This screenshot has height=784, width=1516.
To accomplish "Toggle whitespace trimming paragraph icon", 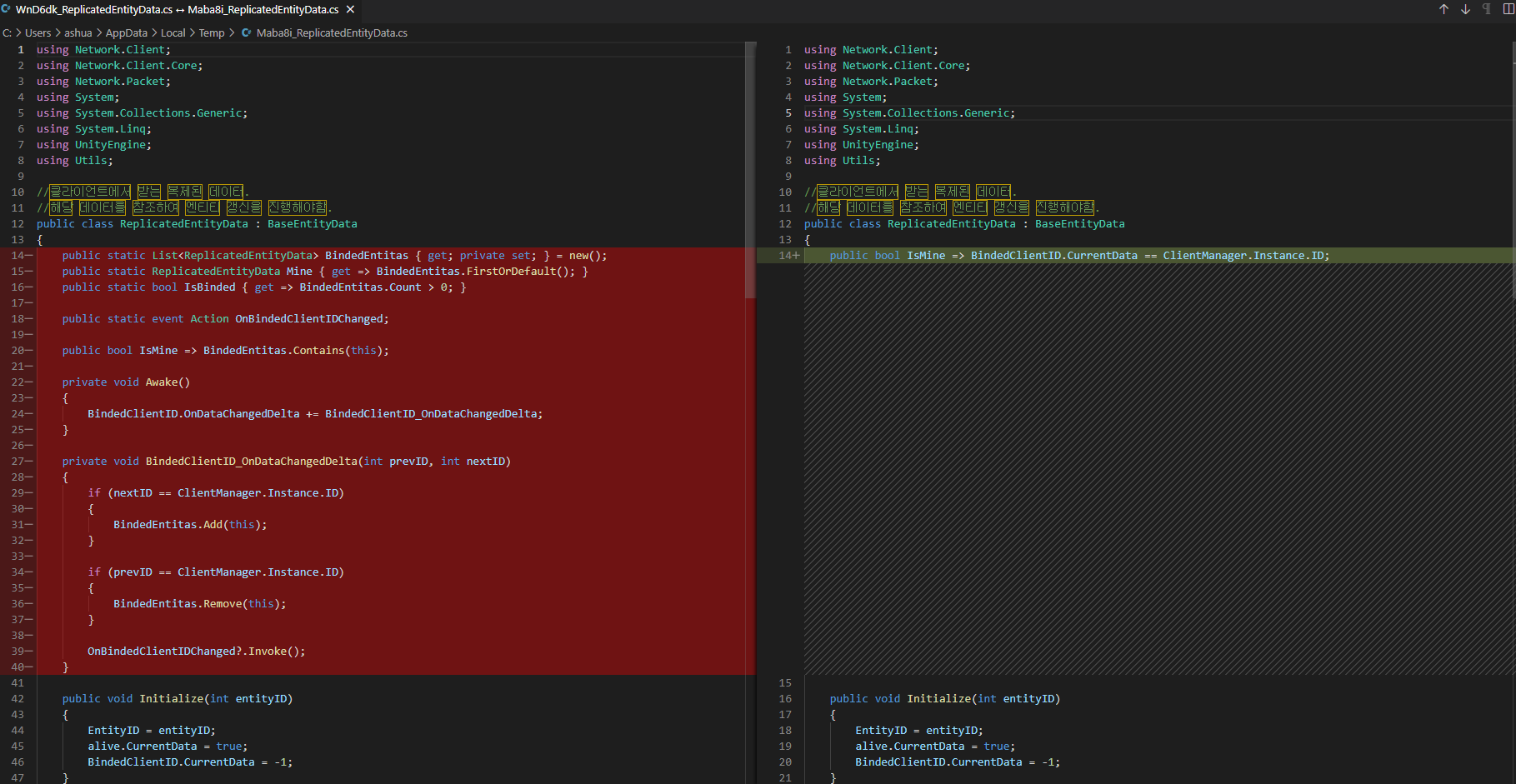I will point(1486,9).
